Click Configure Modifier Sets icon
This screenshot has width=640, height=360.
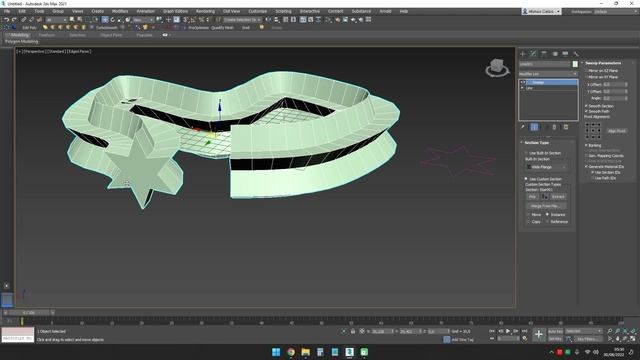(x=566, y=127)
